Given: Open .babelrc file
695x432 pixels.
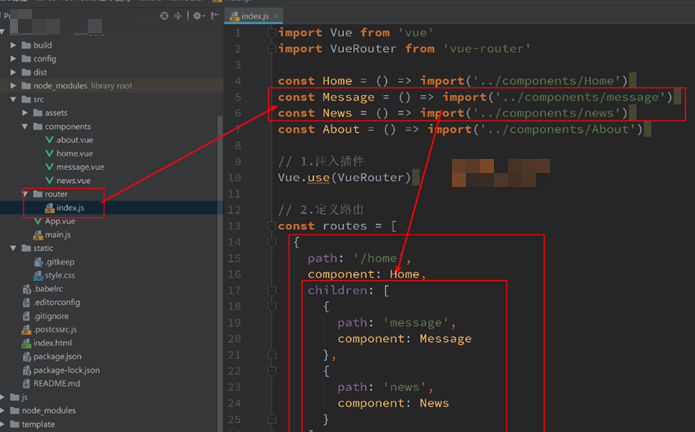Looking at the screenshot, I should [x=48, y=289].
